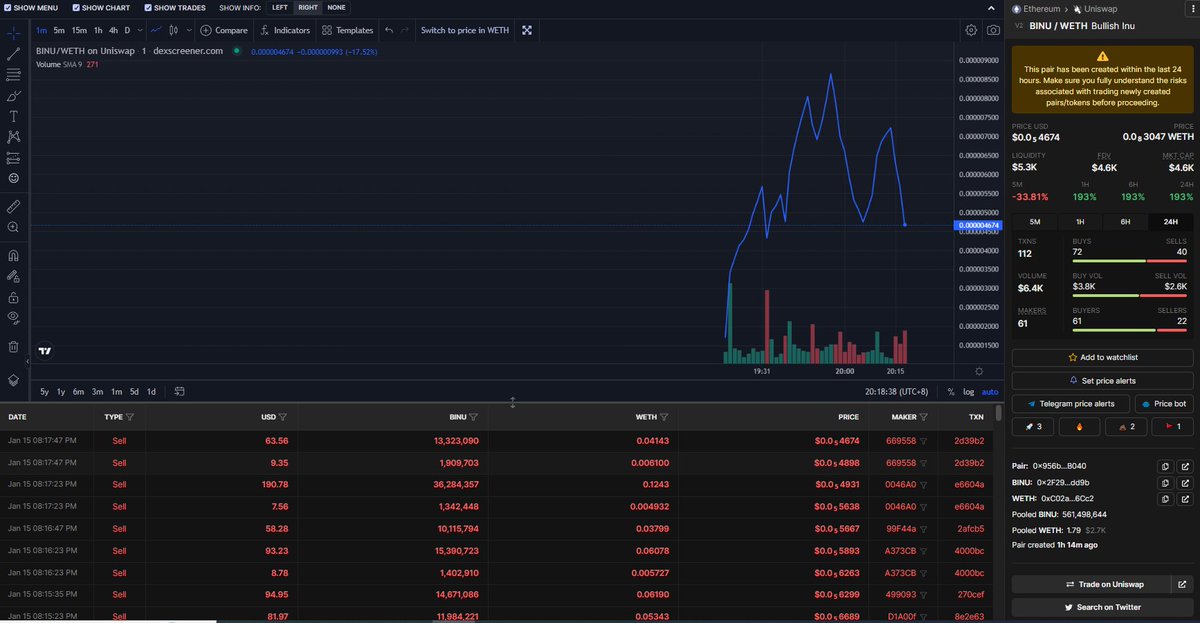Toggle magnet mode in the drawing toolbar
Image resolution: width=1200 pixels, height=623 pixels.
tap(14, 256)
